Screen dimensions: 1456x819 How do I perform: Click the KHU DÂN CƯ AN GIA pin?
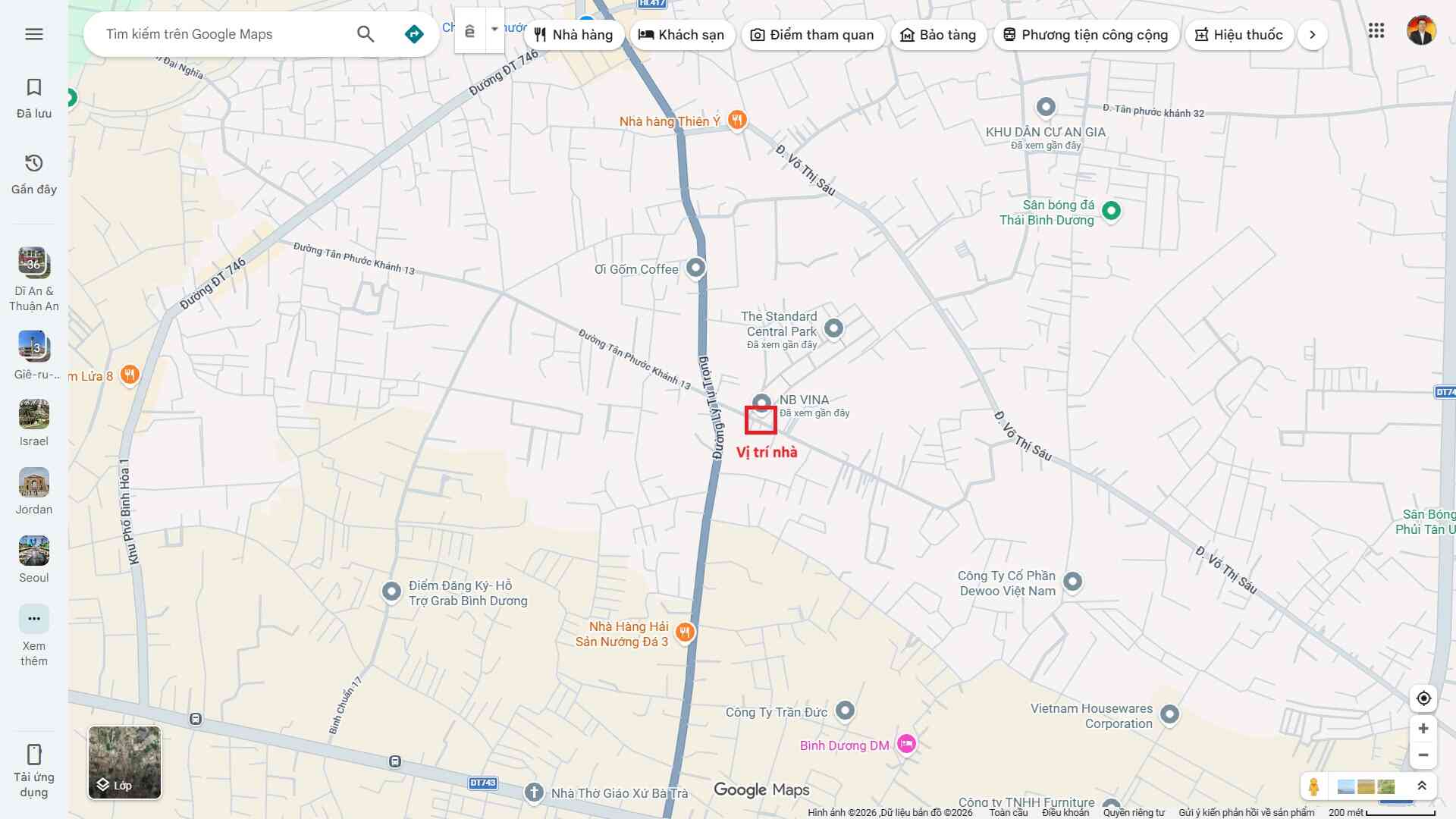pyautogui.click(x=1046, y=107)
